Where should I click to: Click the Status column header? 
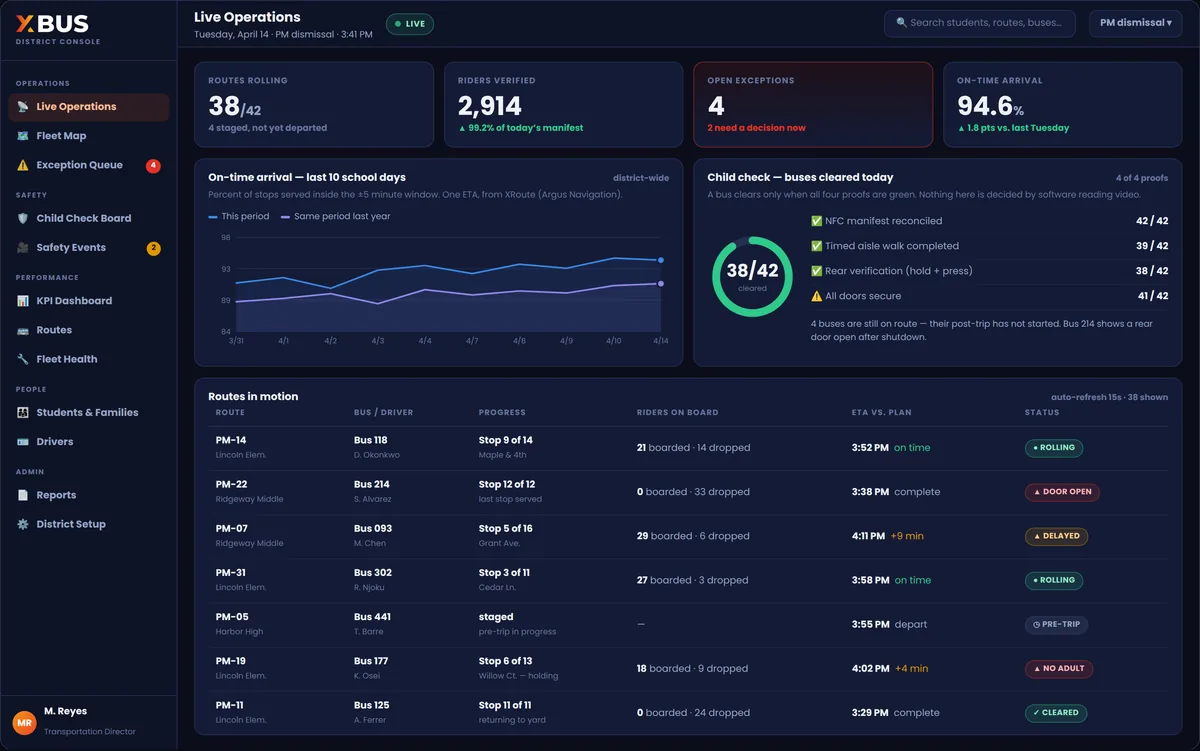[x=1042, y=413]
